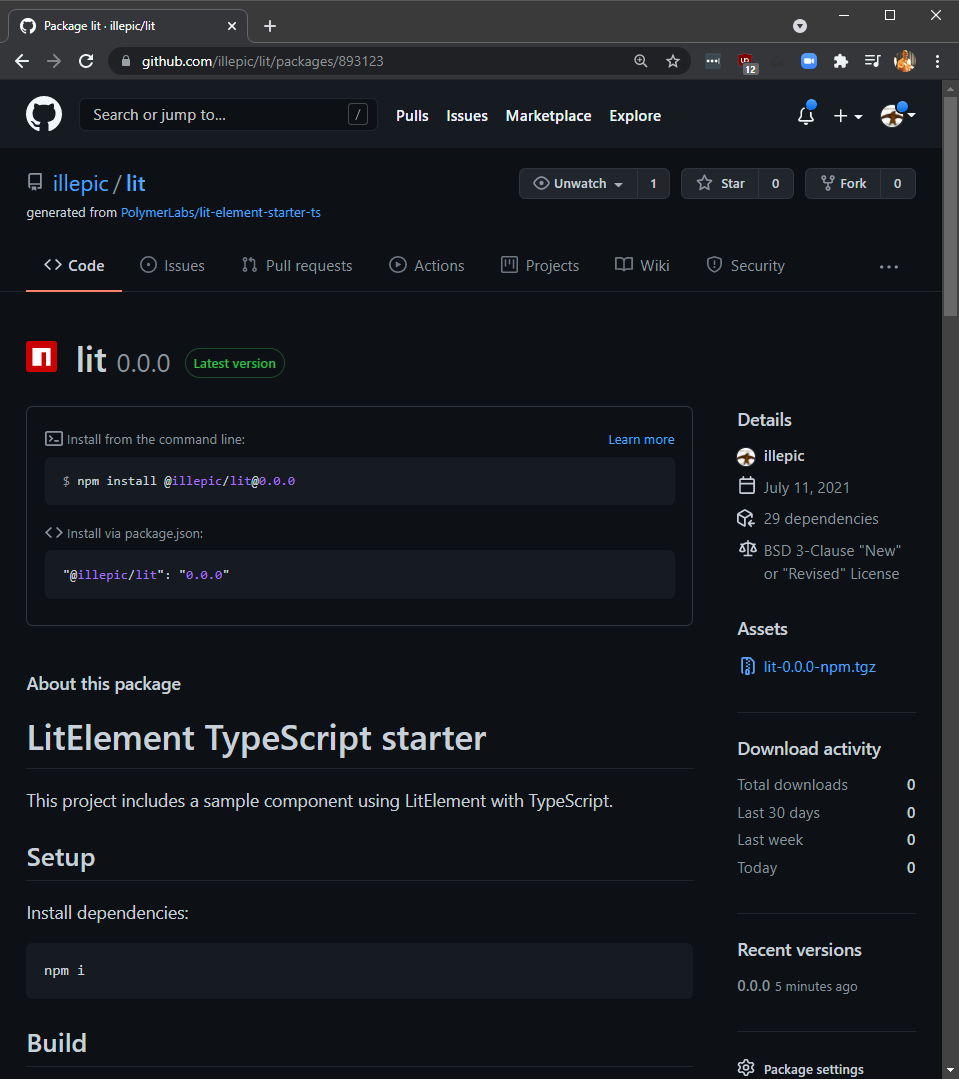Select the Projects tab
Viewport: 959px width, 1079px height.
pos(540,266)
